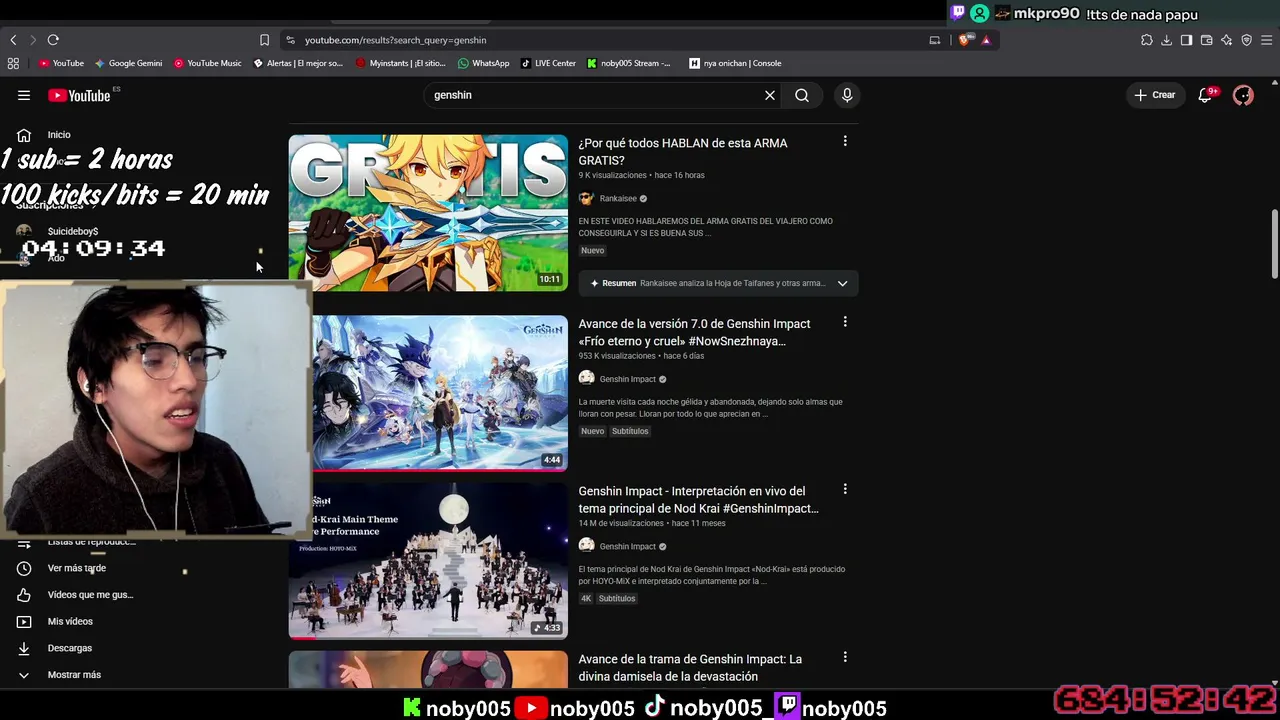Click the '953 K visualizaciones' text
1280x720 pixels.
(x=617, y=356)
